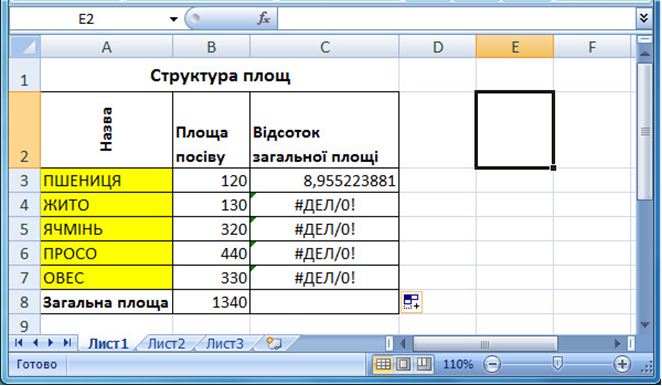Select row 1 header
Image resolution: width=662 pixels, height=386 pixels.
25,75
